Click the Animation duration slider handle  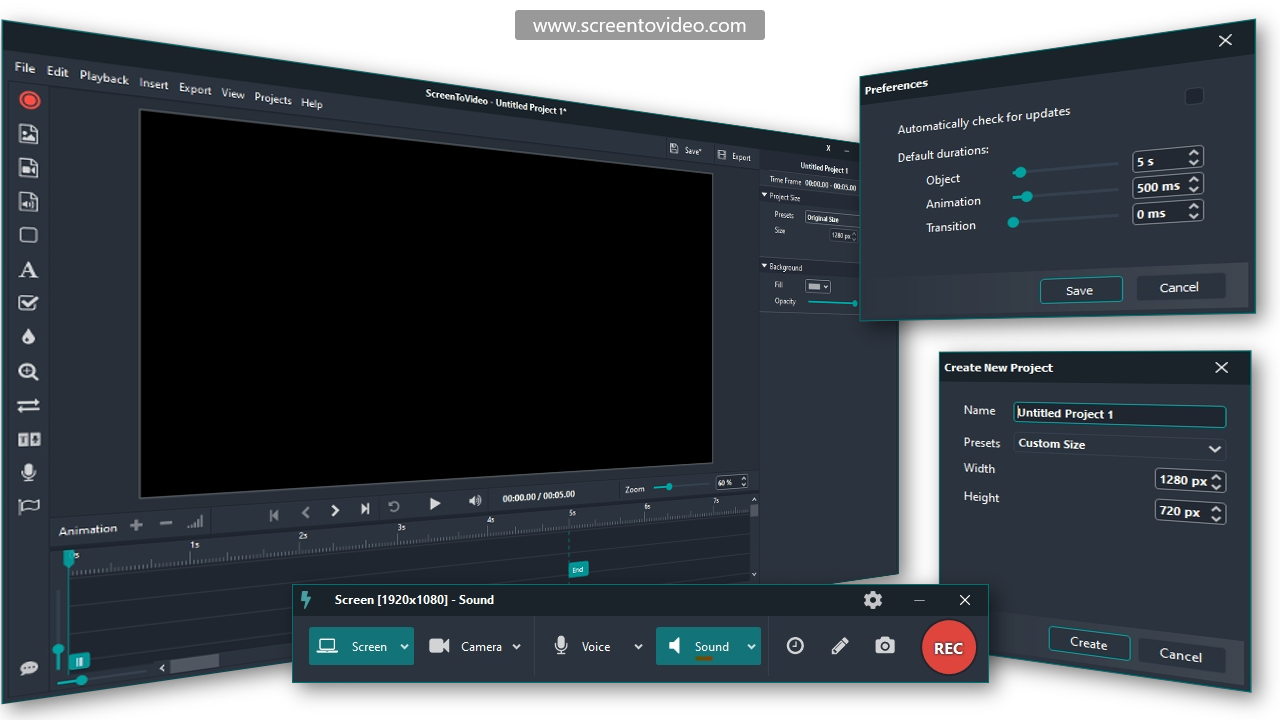[x=1026, y=196]
